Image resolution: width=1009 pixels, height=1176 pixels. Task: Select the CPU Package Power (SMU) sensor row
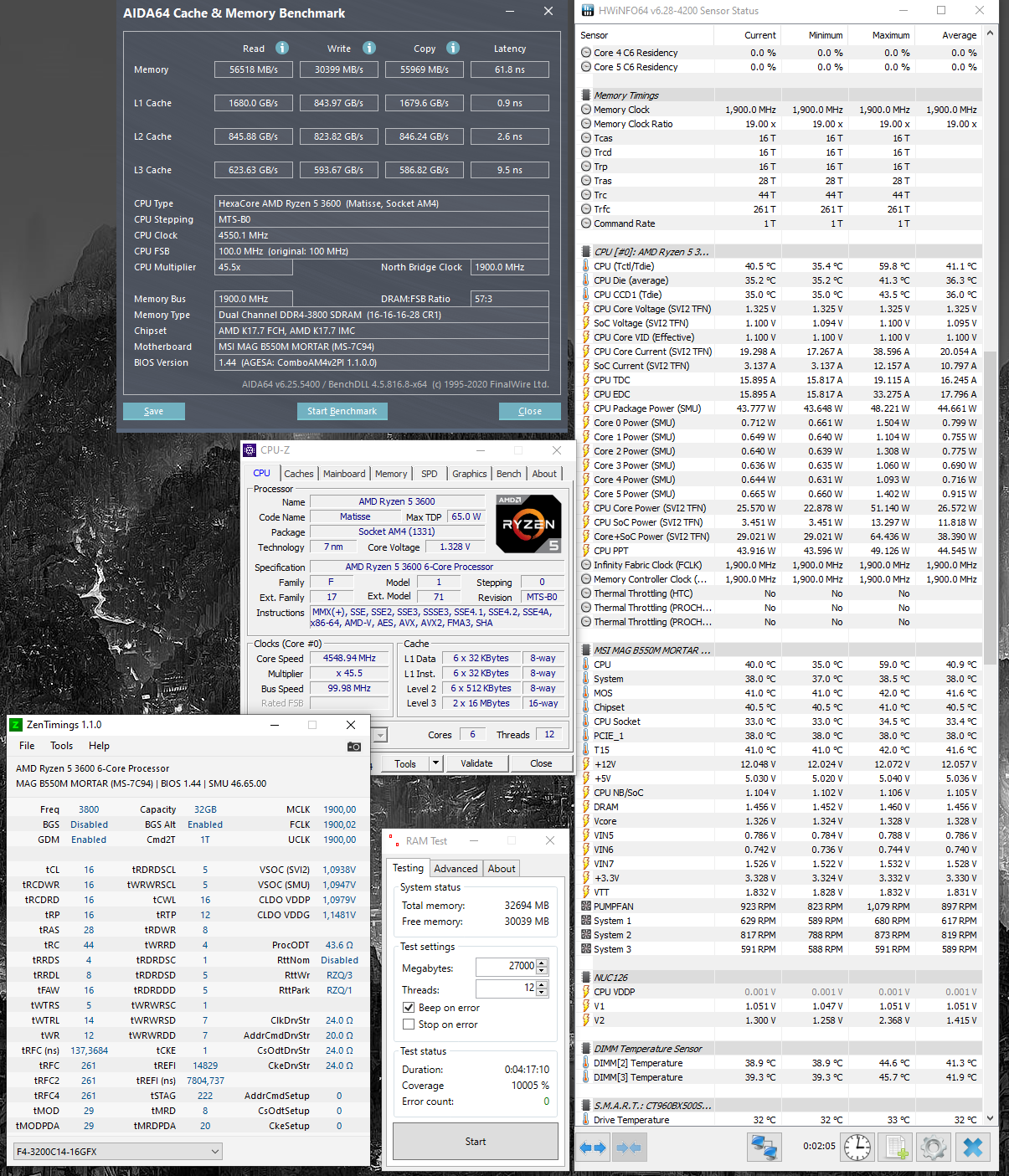[x=780, y=408]
